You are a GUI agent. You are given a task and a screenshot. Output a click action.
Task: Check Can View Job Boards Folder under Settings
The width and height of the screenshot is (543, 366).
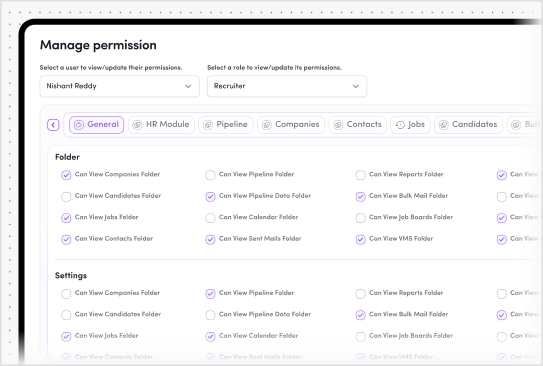(x=360, y=337)
